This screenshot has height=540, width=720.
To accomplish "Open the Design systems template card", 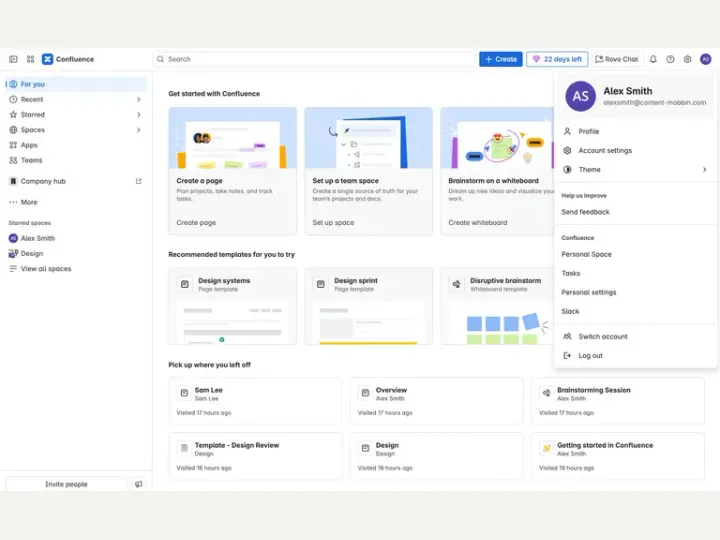I will [232, 306].
